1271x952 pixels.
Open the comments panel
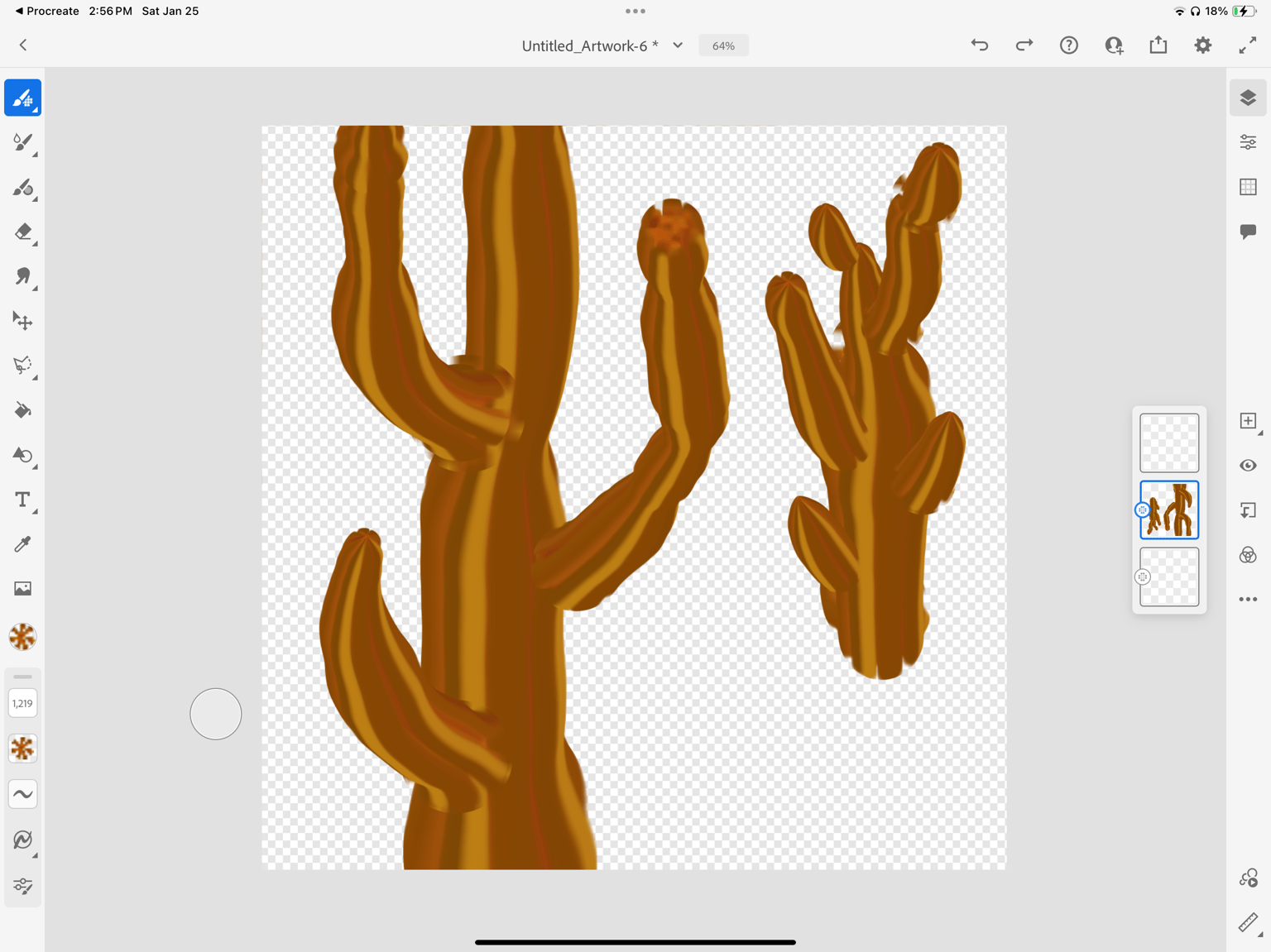click(1248, 232)
